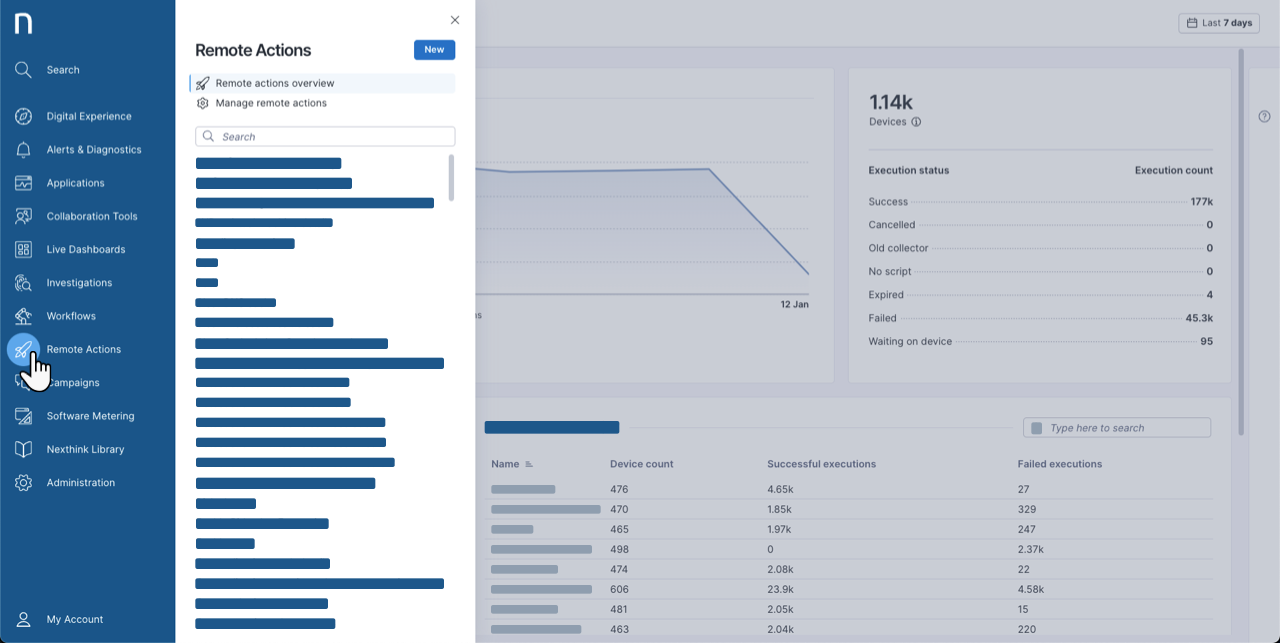Open Investigations icon in sidebar
This screenshot has height=643, width=1280.
pos(23,283)
